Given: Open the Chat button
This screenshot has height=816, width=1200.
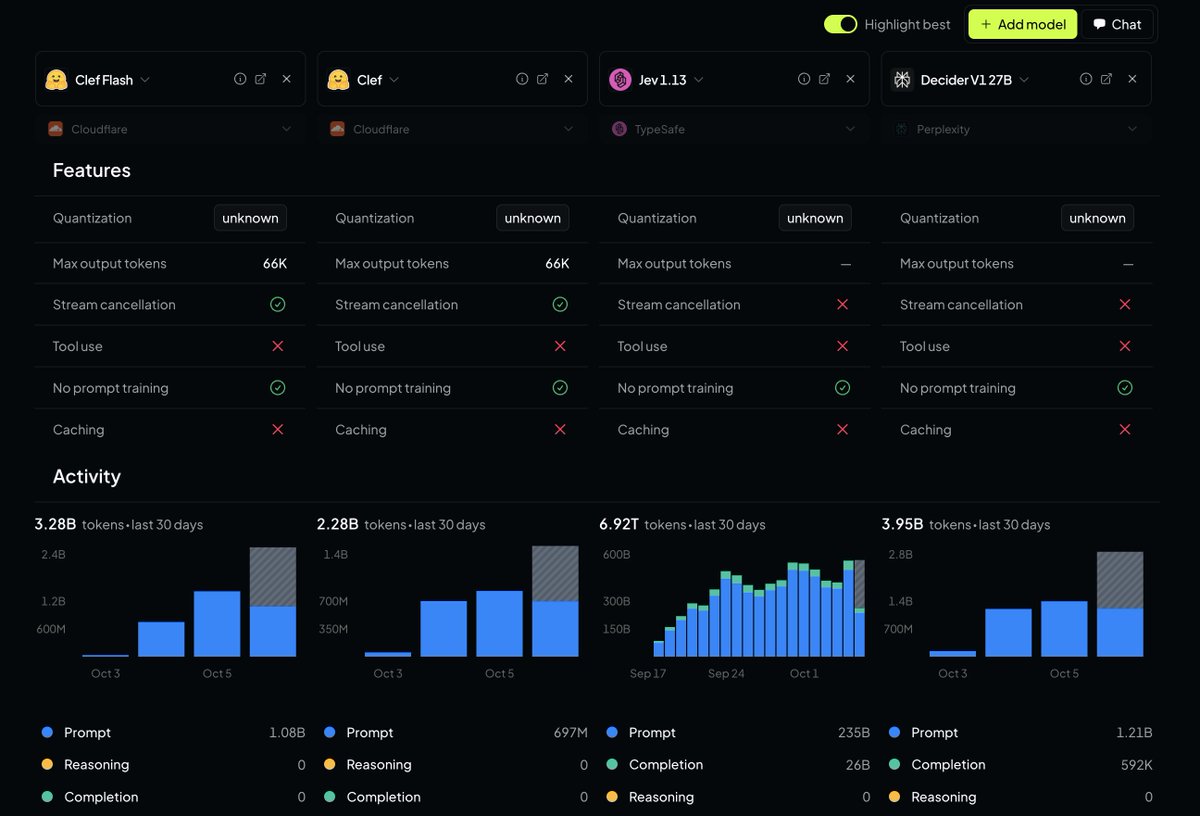Looking at the screenshot, I should pyautogui.click(x=1117, y=24).
